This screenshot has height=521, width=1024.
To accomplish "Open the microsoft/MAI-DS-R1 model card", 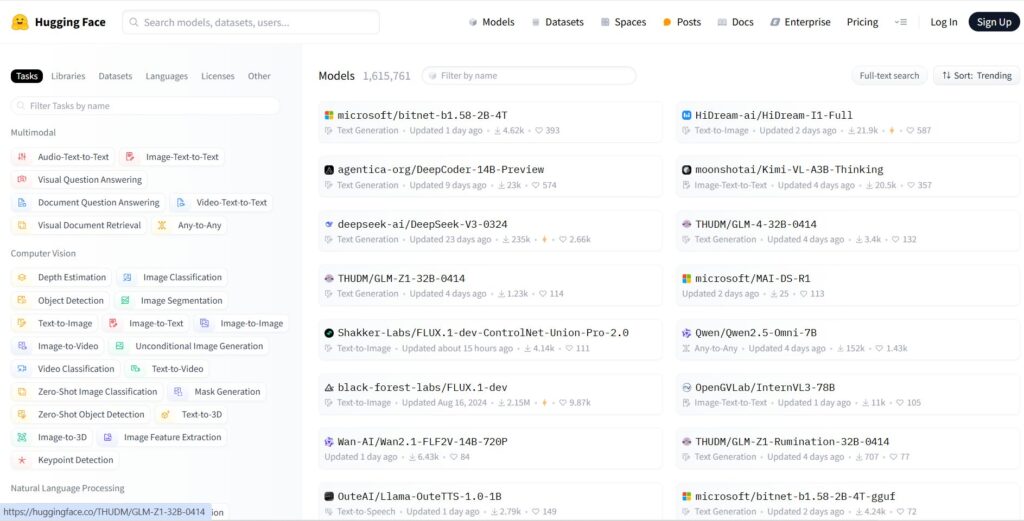I will pos(848,285).
